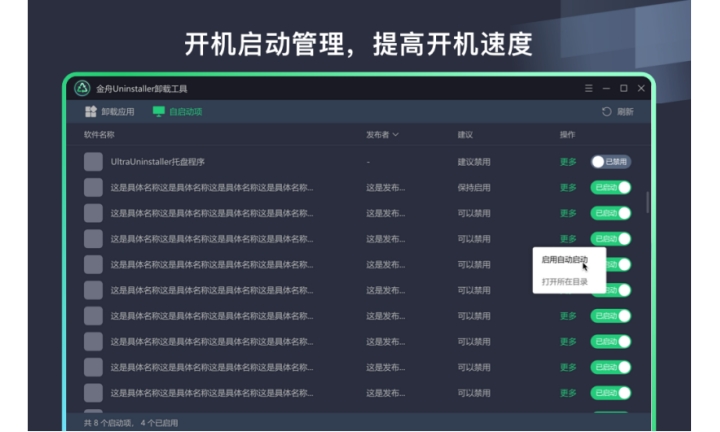Open the hamburger menu in title bar
The image size is (720, 432).
click(x=588, y=88)
